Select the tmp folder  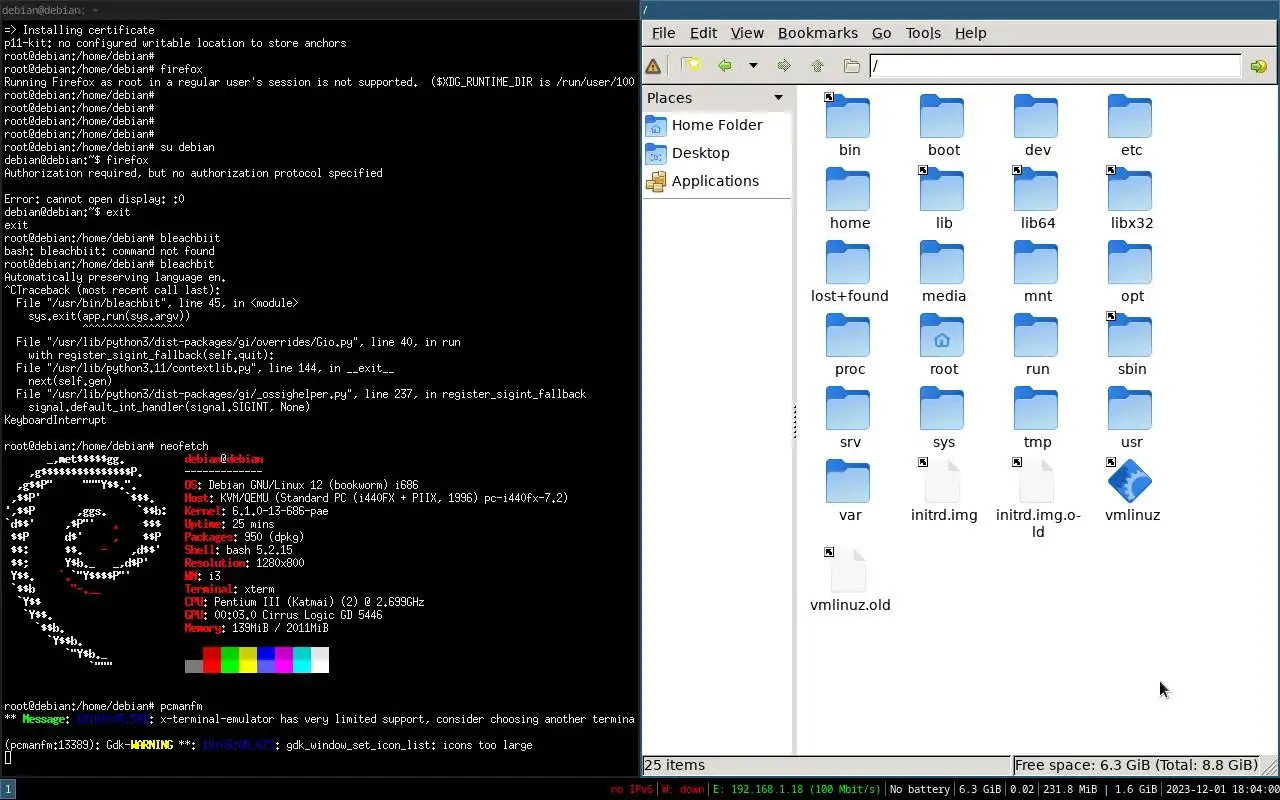[x=1036, y=409]
